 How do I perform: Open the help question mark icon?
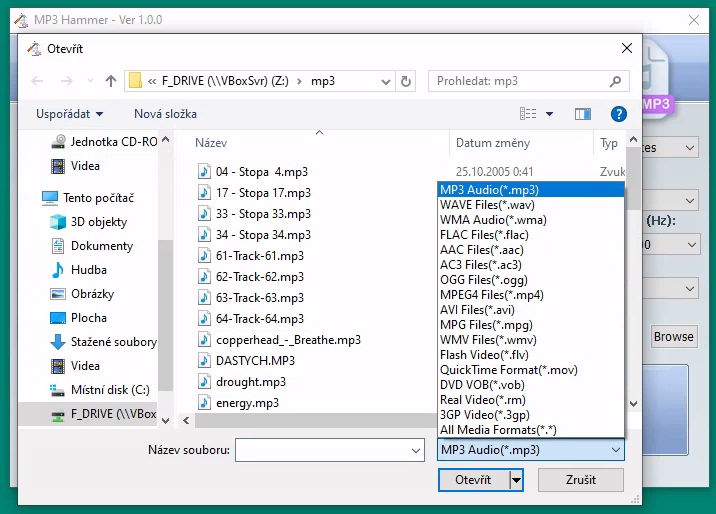coord(618,114)
